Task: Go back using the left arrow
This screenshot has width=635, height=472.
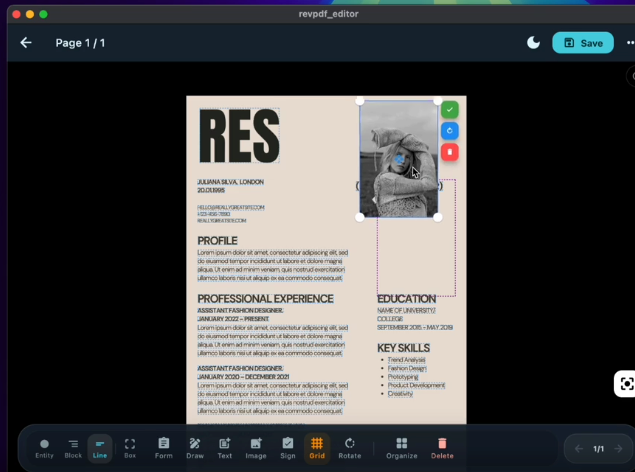Action: [x=26, y=43]
